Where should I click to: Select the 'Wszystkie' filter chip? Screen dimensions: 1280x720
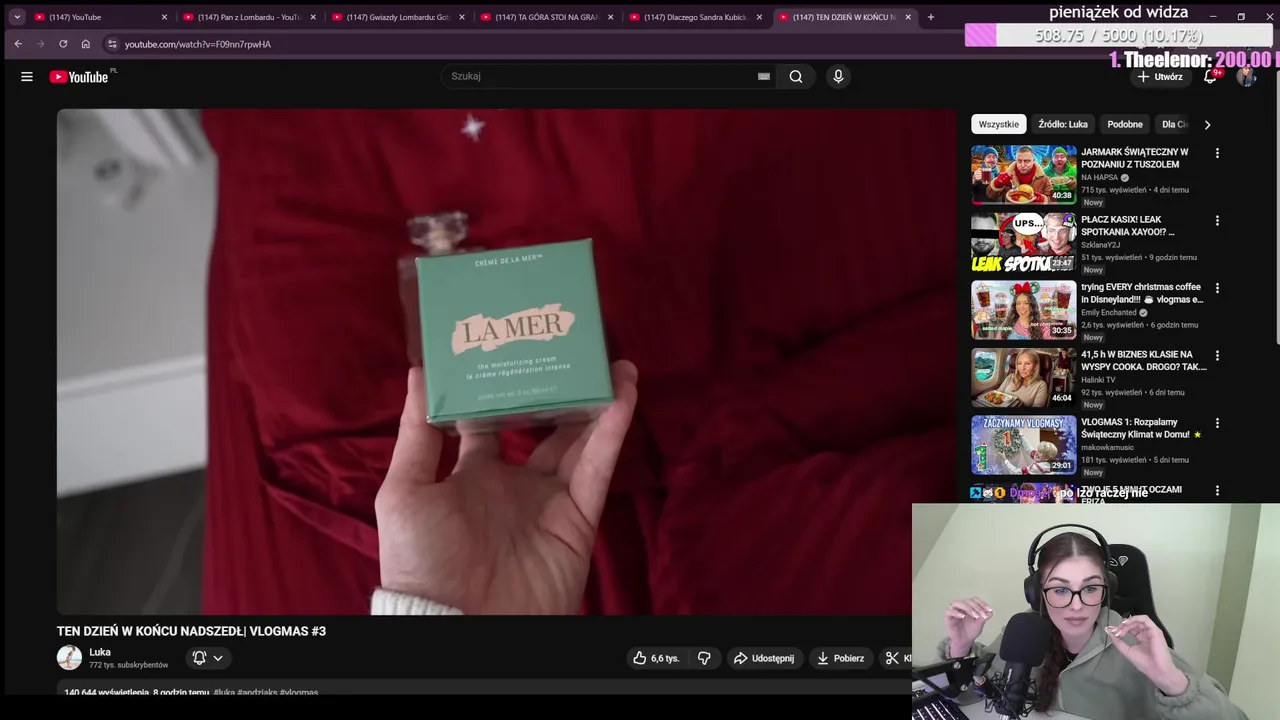[999, 124]
